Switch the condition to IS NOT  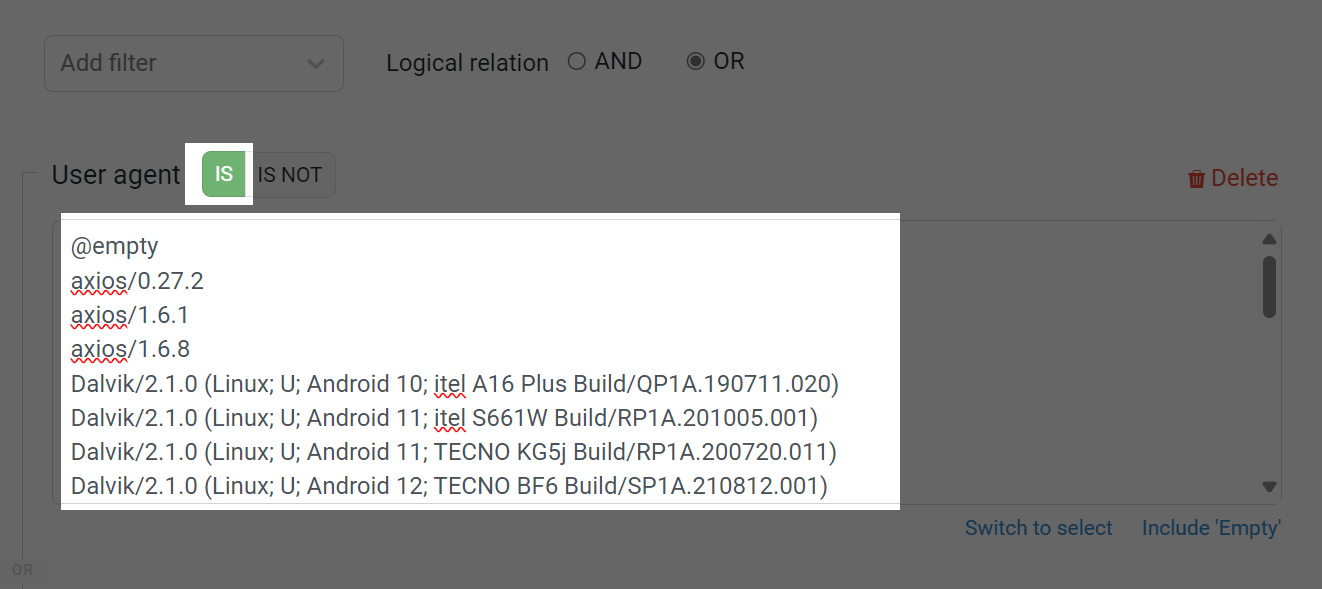(x=290, y=174)
